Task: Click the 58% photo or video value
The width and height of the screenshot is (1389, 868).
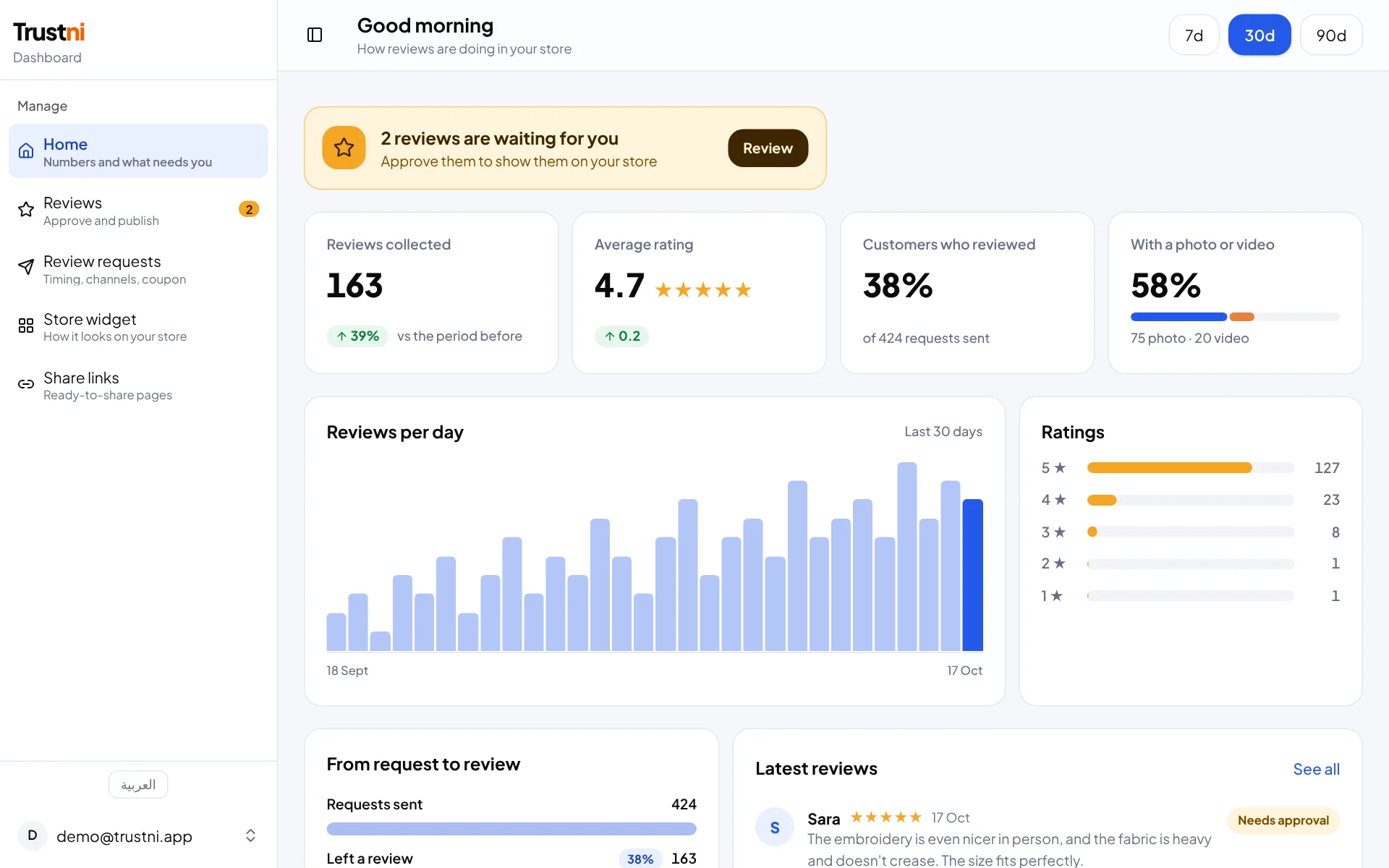Action: [1166, 285]
